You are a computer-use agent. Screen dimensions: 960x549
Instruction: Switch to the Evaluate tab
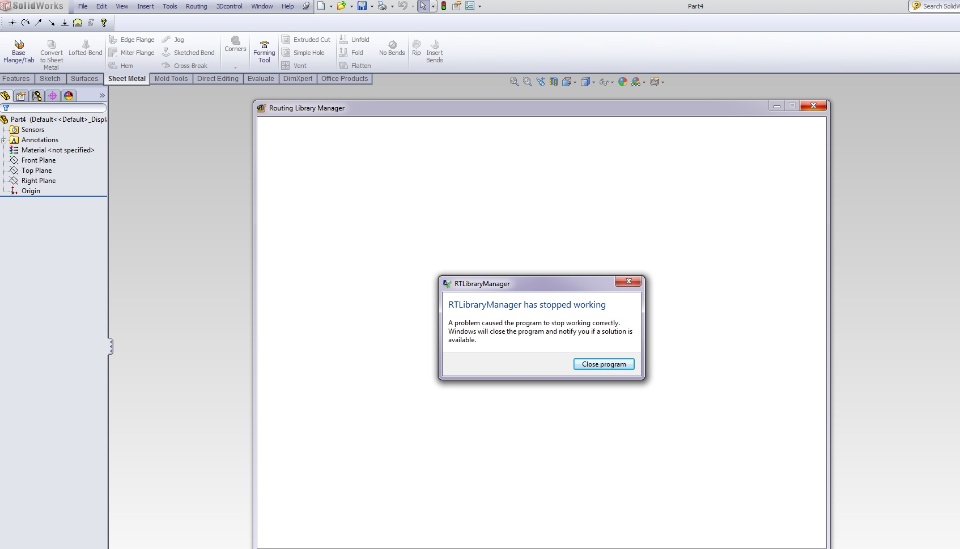261,78
